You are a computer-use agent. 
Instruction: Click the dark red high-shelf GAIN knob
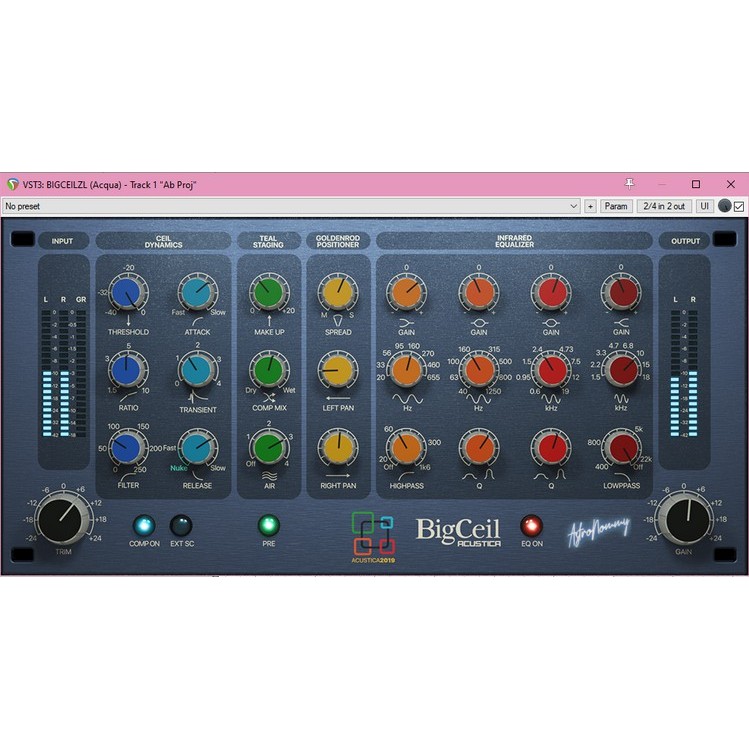click(621, 292)
